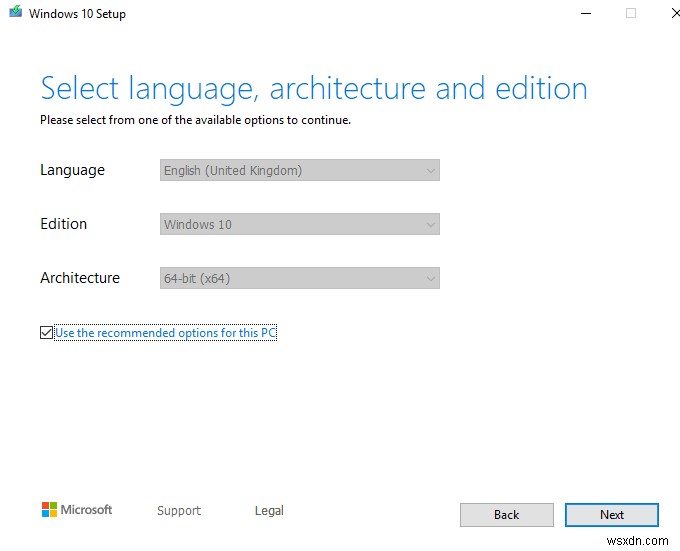Click the disabled maximize button
Image resolution: width=680 pixels, height=551 pixels.
pyautogui.click(x=631, y=13)
